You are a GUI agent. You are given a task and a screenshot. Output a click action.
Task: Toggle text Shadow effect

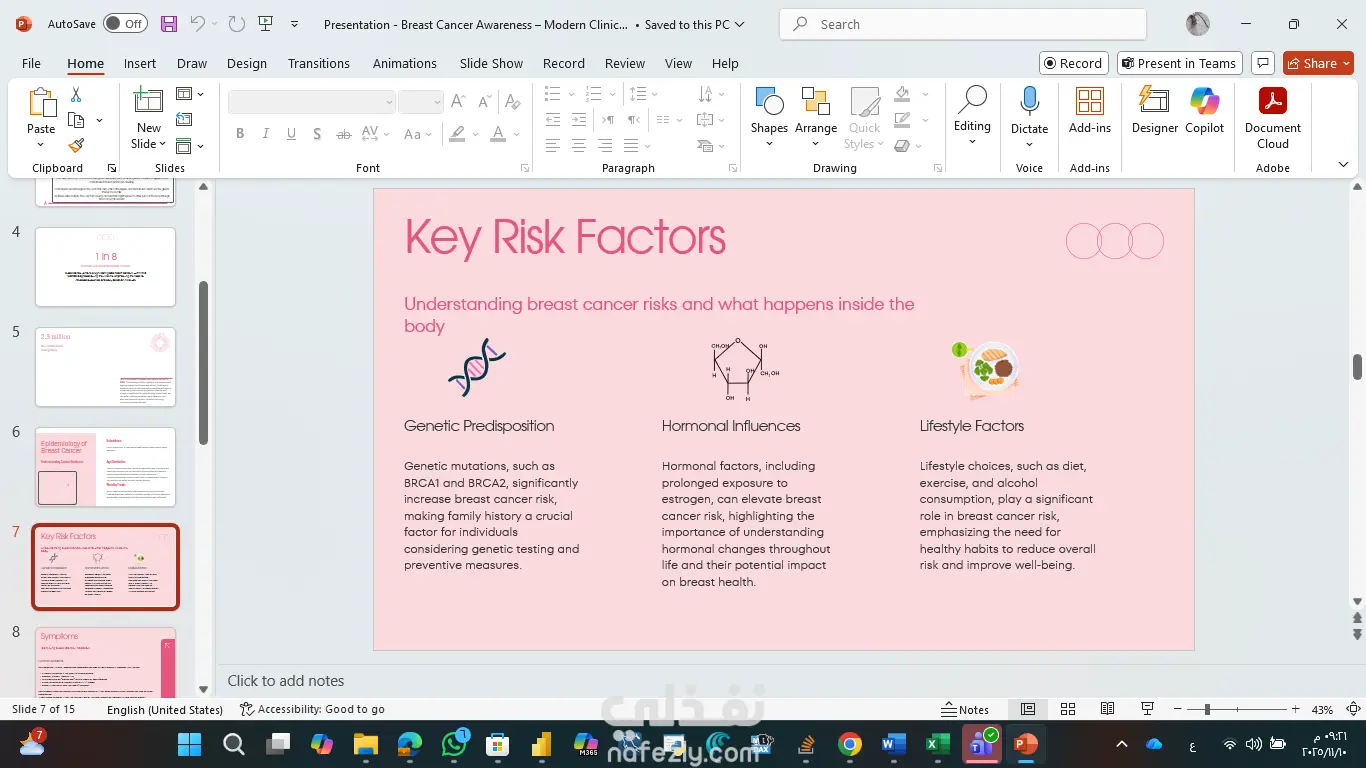317,134
